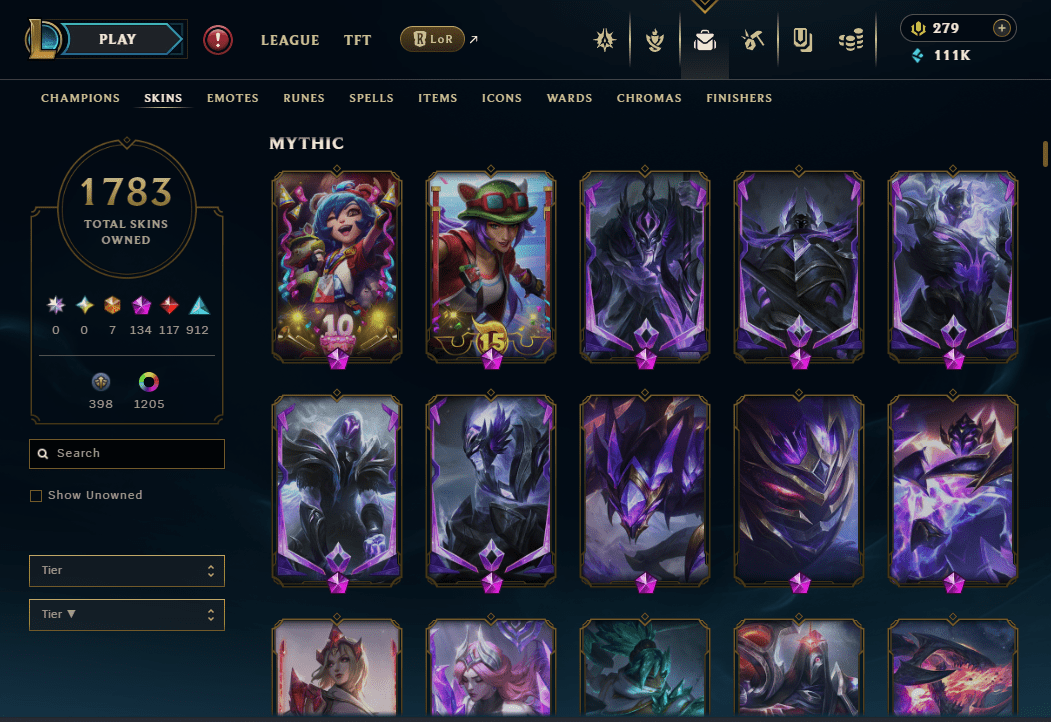This screenshot has height=722, width=1051.
Task: Open the Clash trophy icon
Action: (x=655, y=40)
